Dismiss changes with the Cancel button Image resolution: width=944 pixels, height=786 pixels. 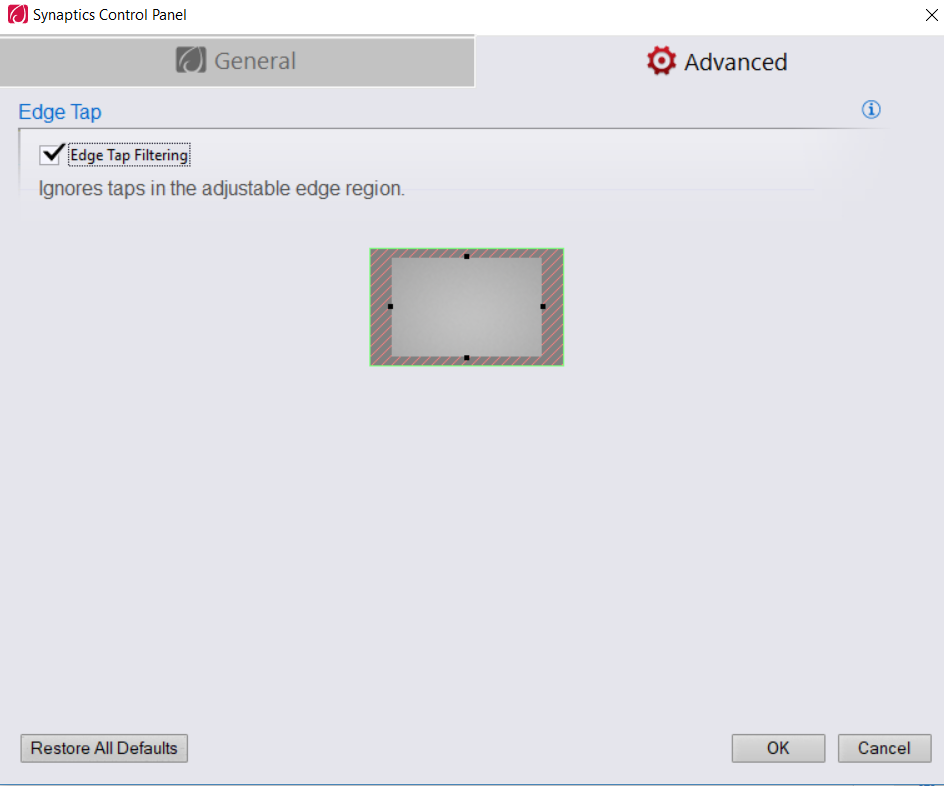pos(884,748)
